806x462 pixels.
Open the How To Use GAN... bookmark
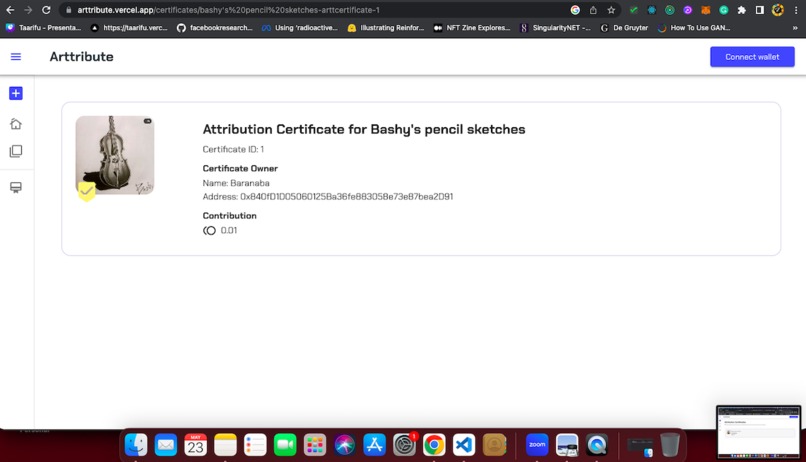pyautogui.click(x=694, y=28)
